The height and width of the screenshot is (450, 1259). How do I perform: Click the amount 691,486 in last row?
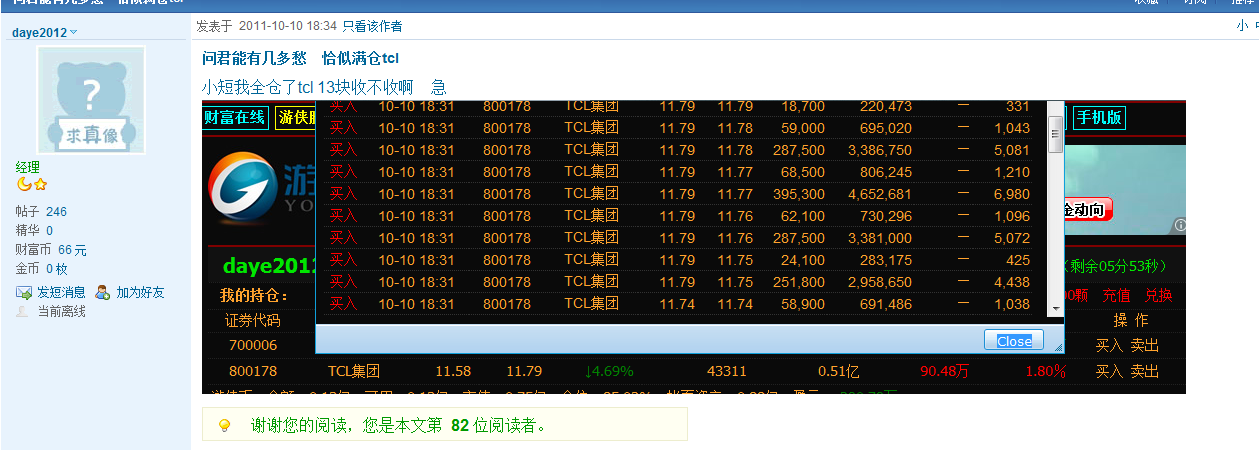point(886,304)
